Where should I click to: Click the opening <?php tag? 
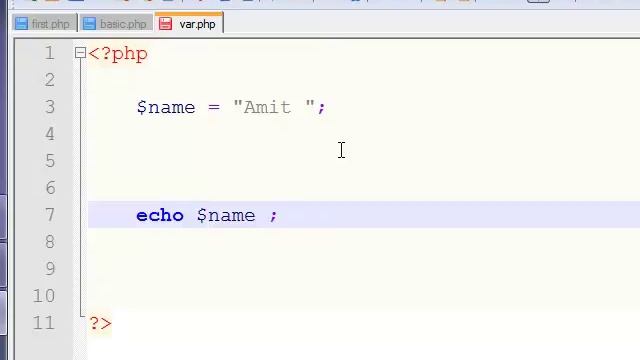(118, 54)
